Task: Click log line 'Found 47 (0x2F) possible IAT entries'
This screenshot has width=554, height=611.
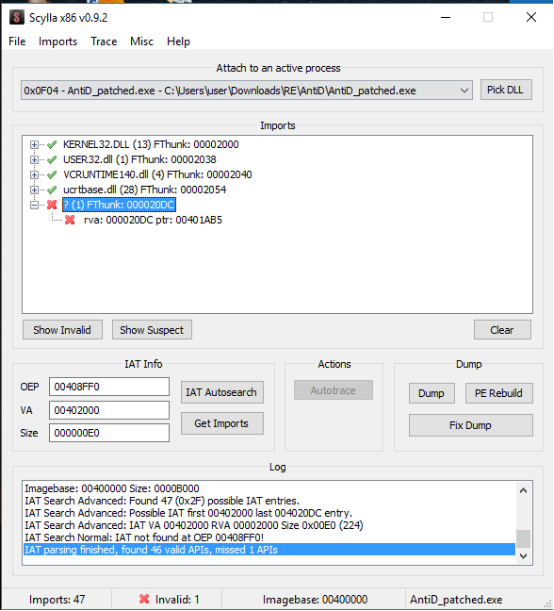Action: click(x=162, y=501)
